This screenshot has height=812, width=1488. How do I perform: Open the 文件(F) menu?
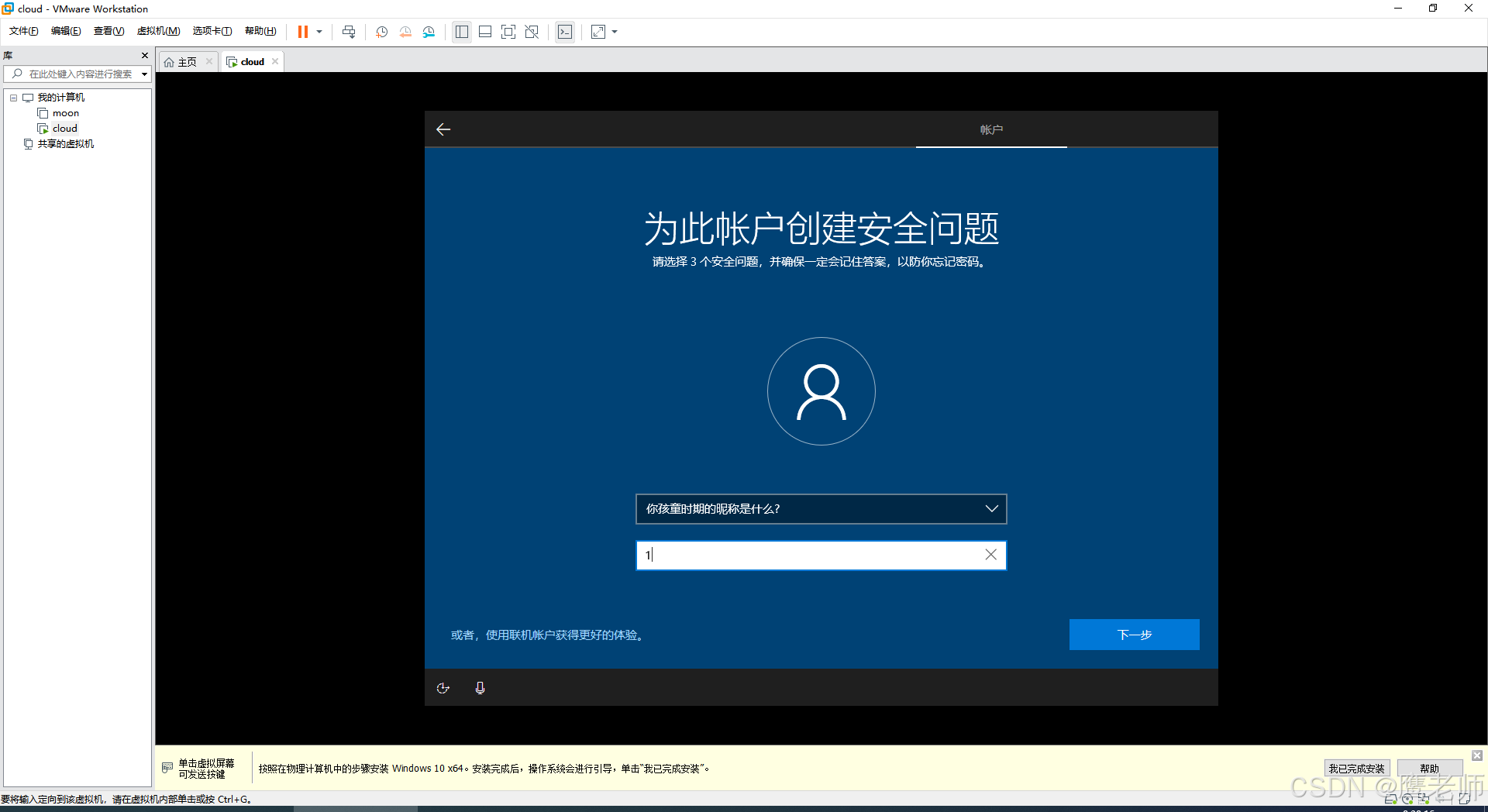[24, 31]
